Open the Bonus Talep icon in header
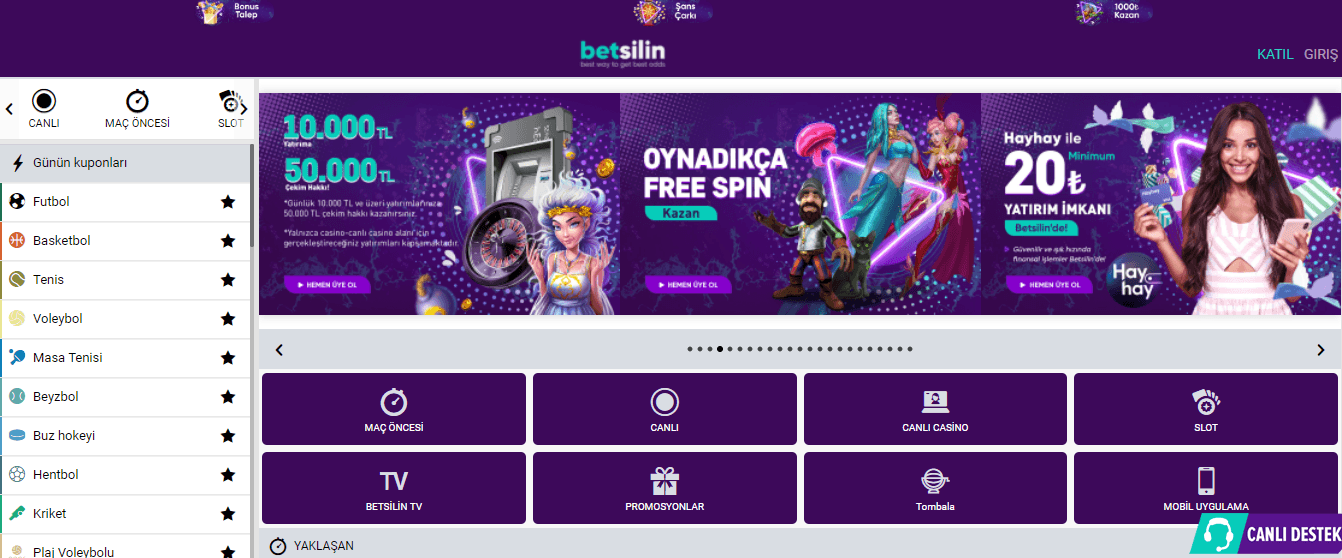This screenshot has height=558, width=1342. [x=210, y=12]
